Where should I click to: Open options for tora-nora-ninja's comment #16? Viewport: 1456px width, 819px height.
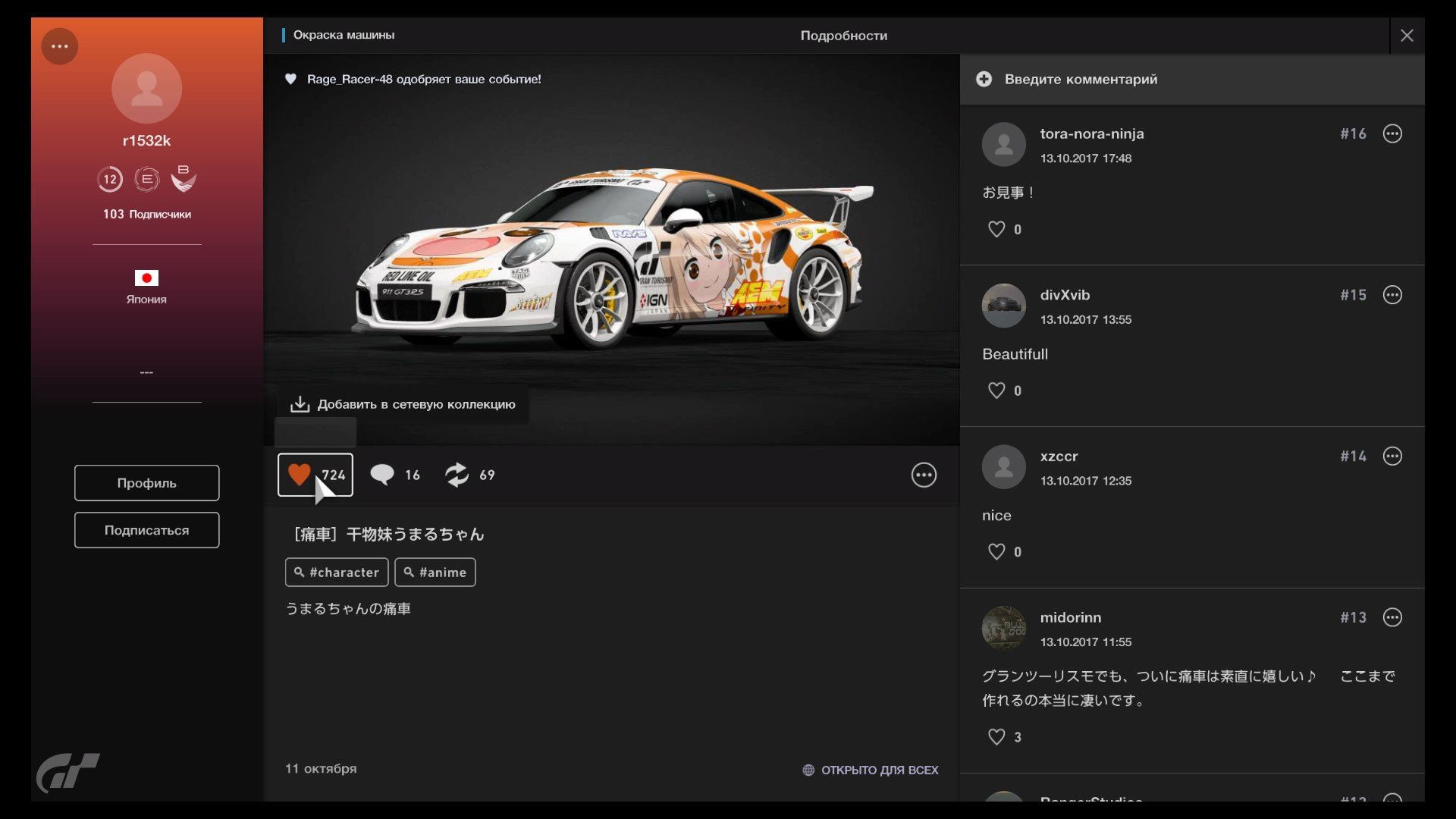pos(1392,133)
